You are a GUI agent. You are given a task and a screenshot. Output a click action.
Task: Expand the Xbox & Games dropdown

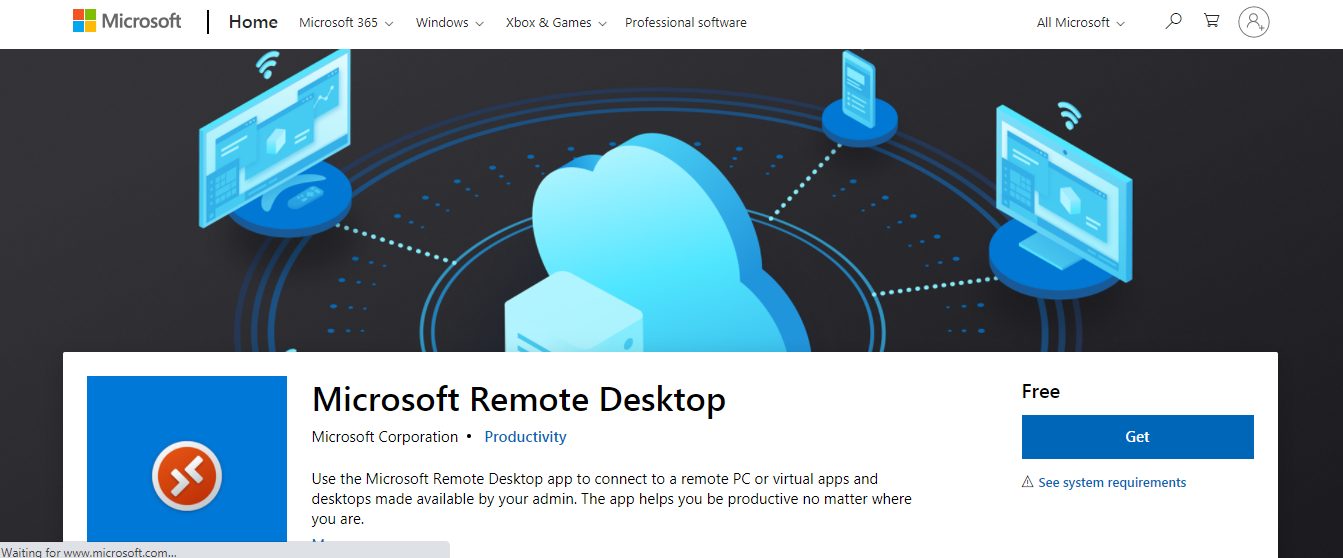coord(556,22)
